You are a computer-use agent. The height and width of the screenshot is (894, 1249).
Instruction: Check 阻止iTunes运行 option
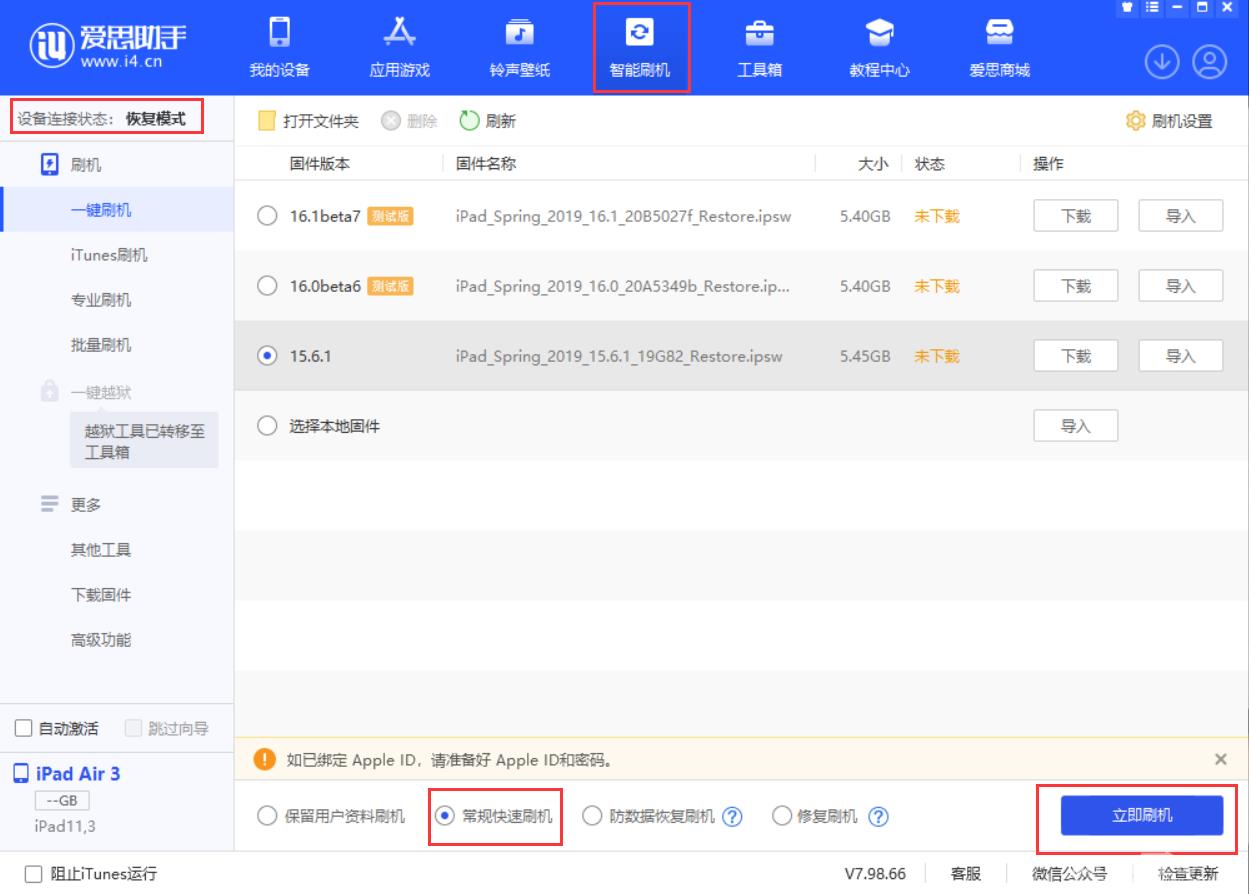pyautogui.click(x=33, y=874)
